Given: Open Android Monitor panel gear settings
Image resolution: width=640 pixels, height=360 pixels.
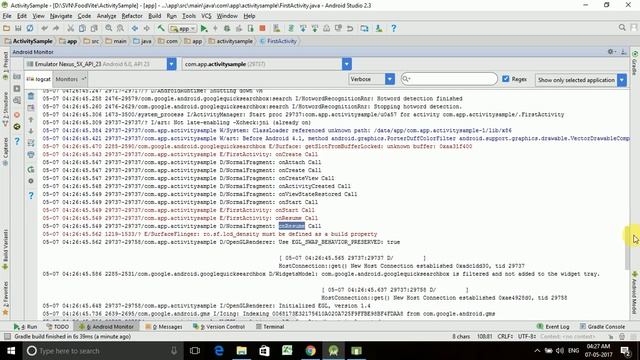Looking at the screenshot, I should pyautogui.click(x=611, y=52).
